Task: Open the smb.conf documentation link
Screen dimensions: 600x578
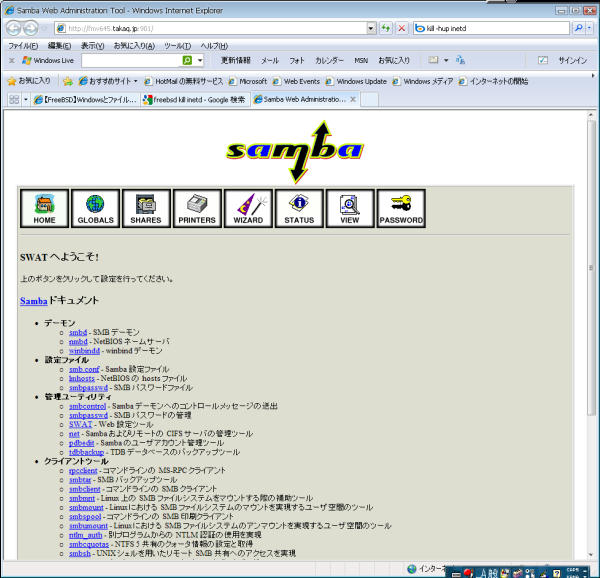Action: (84, 369)
